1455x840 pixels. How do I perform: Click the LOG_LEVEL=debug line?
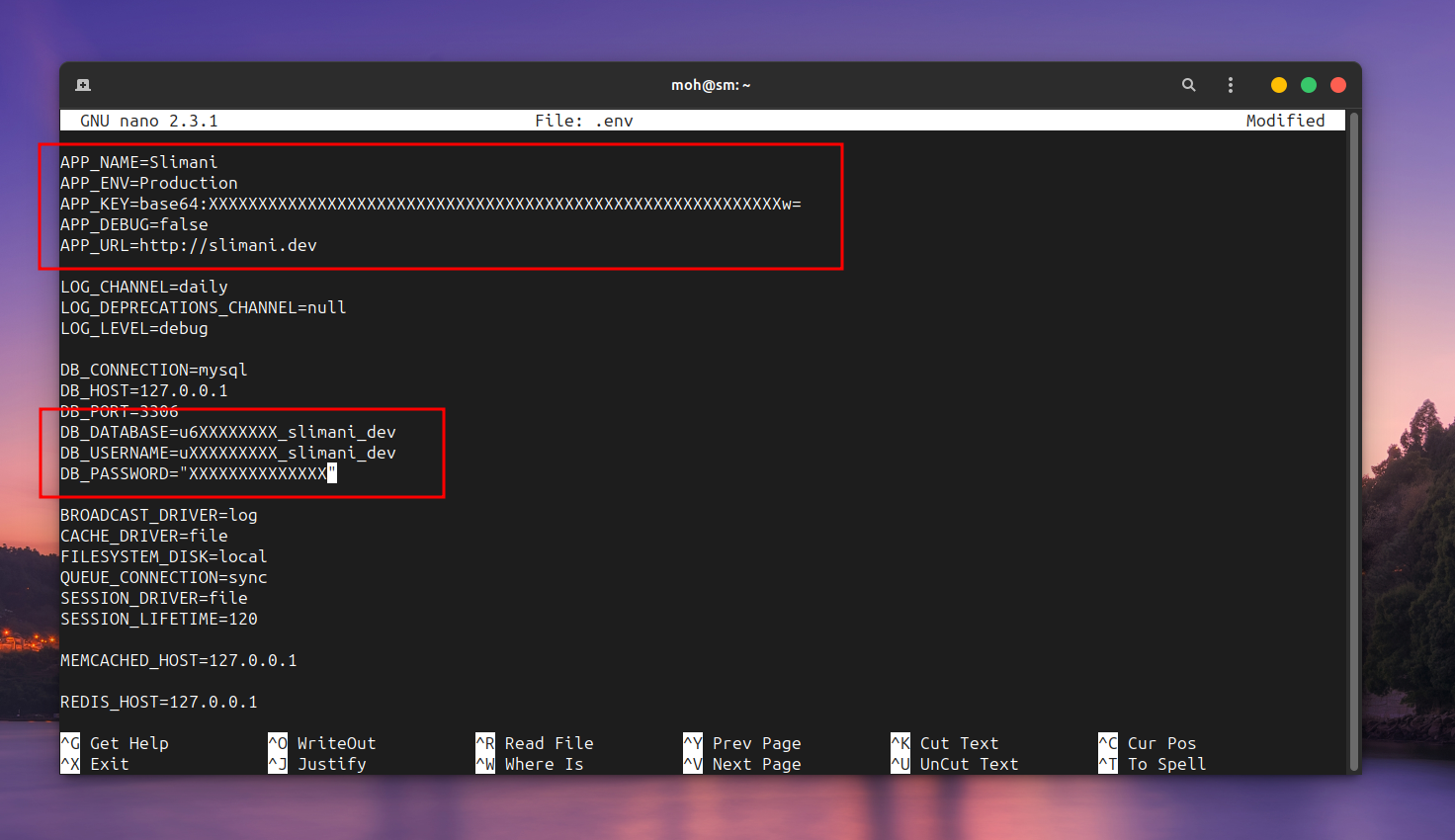(134, 328)
